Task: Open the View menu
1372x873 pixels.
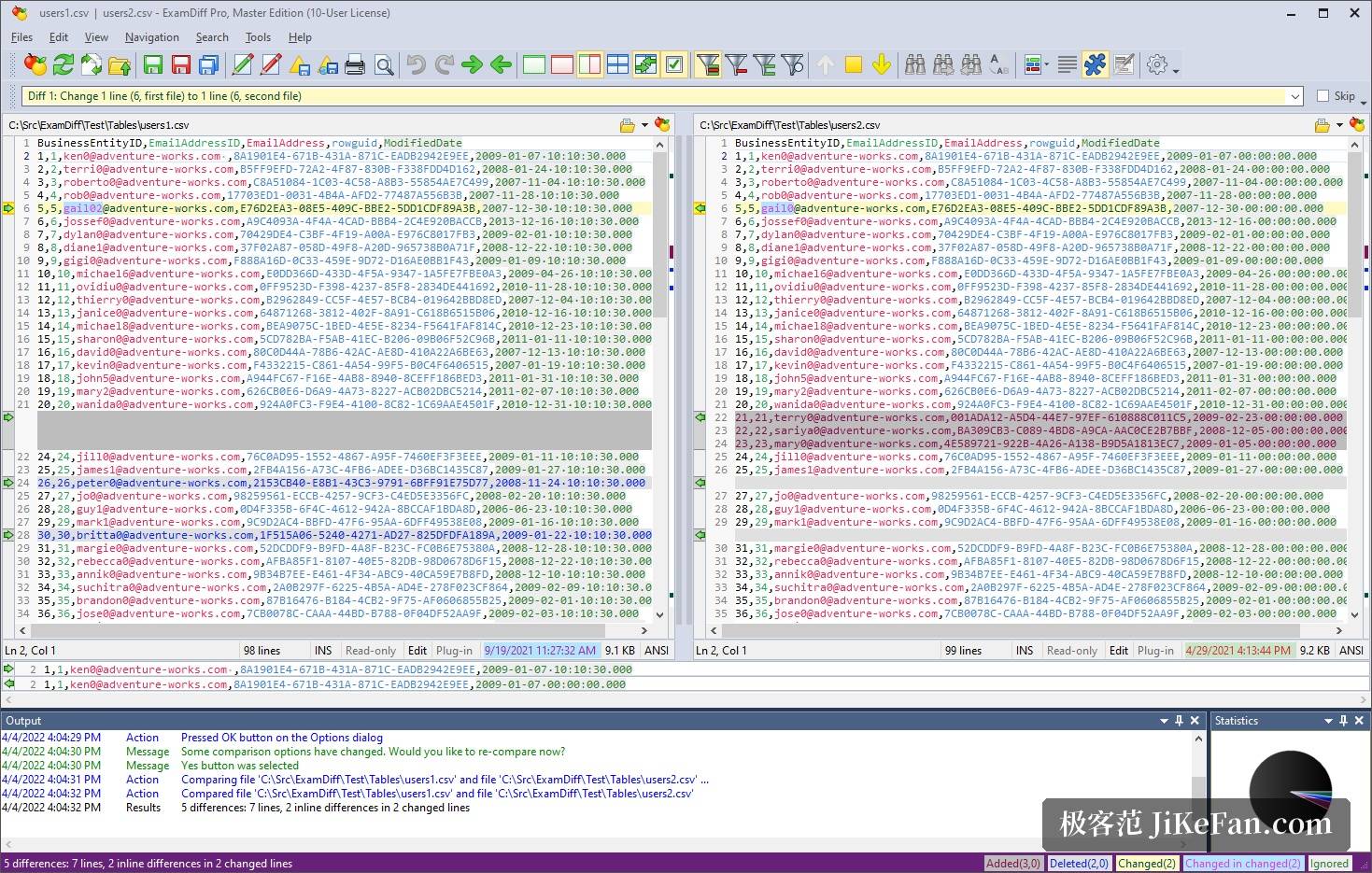Action: 96,37
